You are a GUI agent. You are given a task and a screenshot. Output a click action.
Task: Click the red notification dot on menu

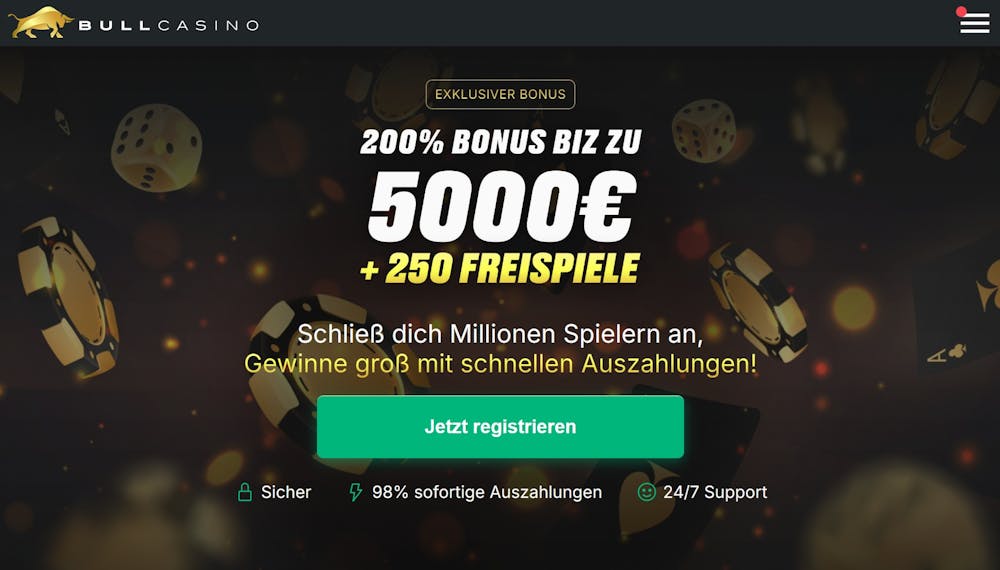click(962, 11)
